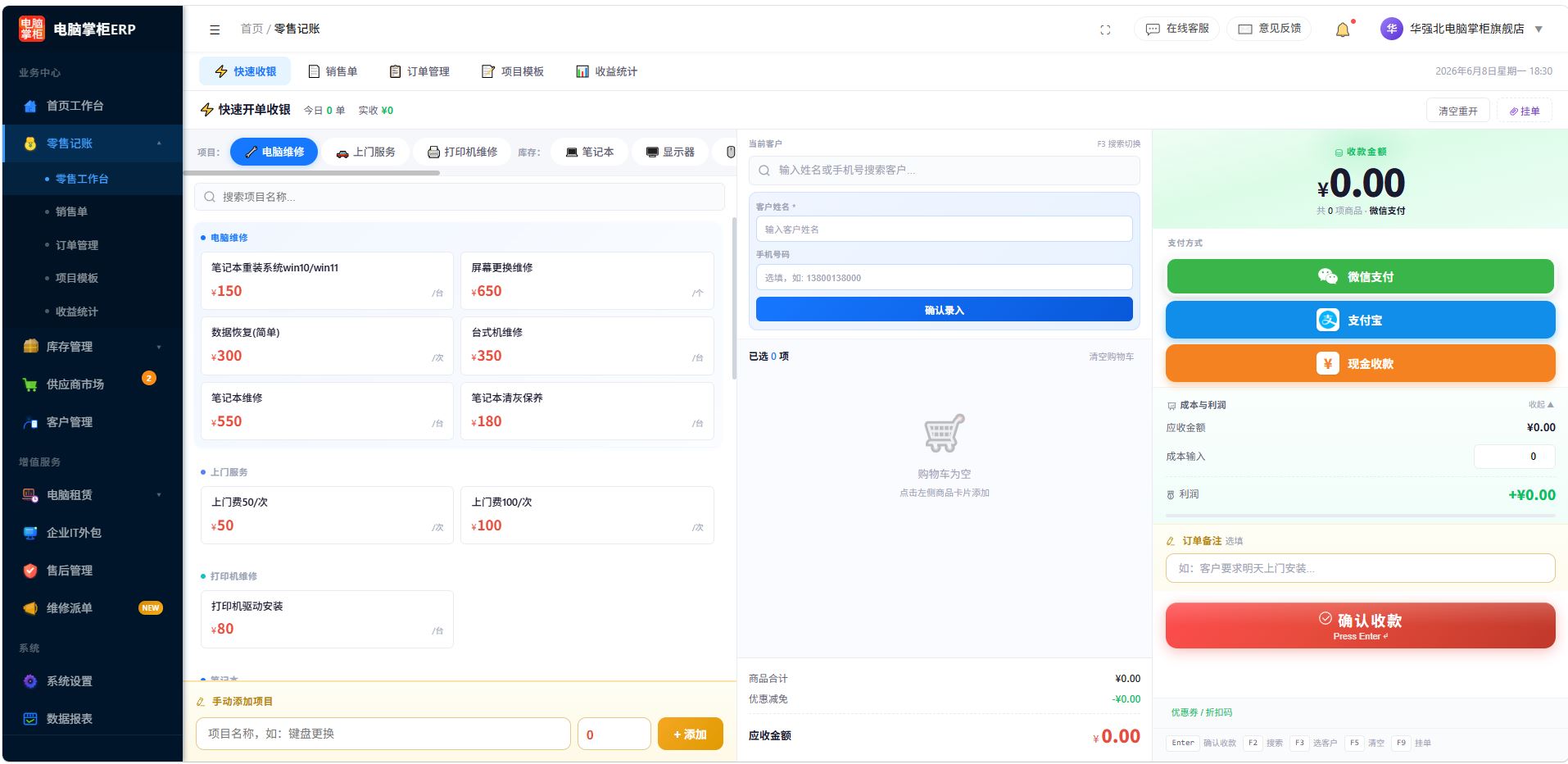This screenshot has width=1568, height=764.
Task: Open 维修派单 megaphone icon in sidebar
Action: coord(30,608)
